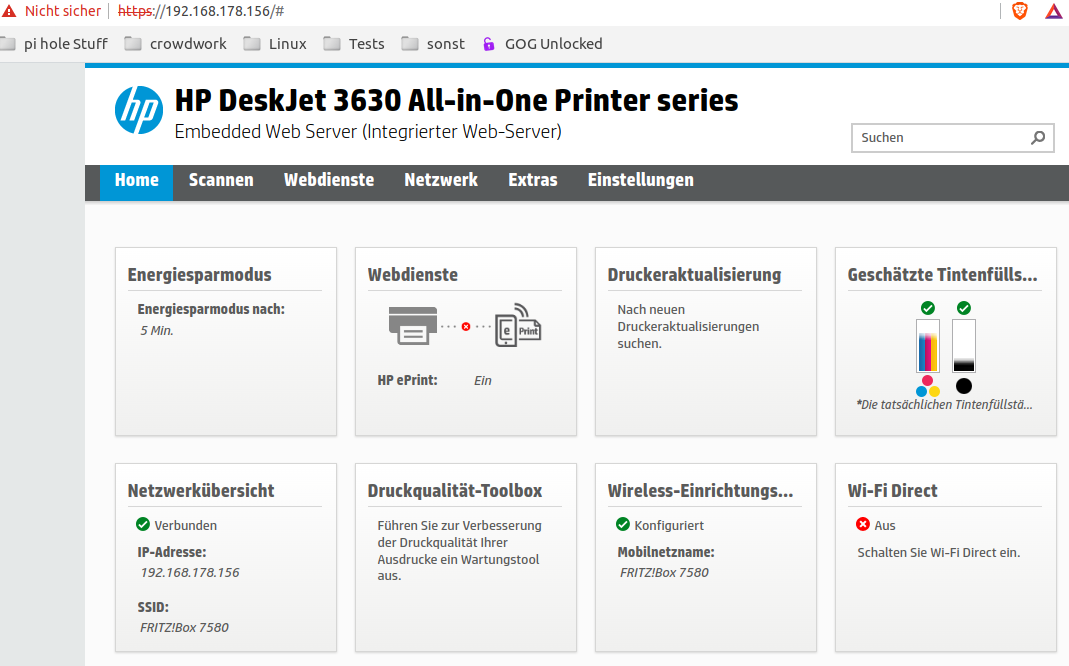Open the Tests bookmark folder
Viewport: 1069px width, 666px height.
pyautogui.click(x=355, y=44)
